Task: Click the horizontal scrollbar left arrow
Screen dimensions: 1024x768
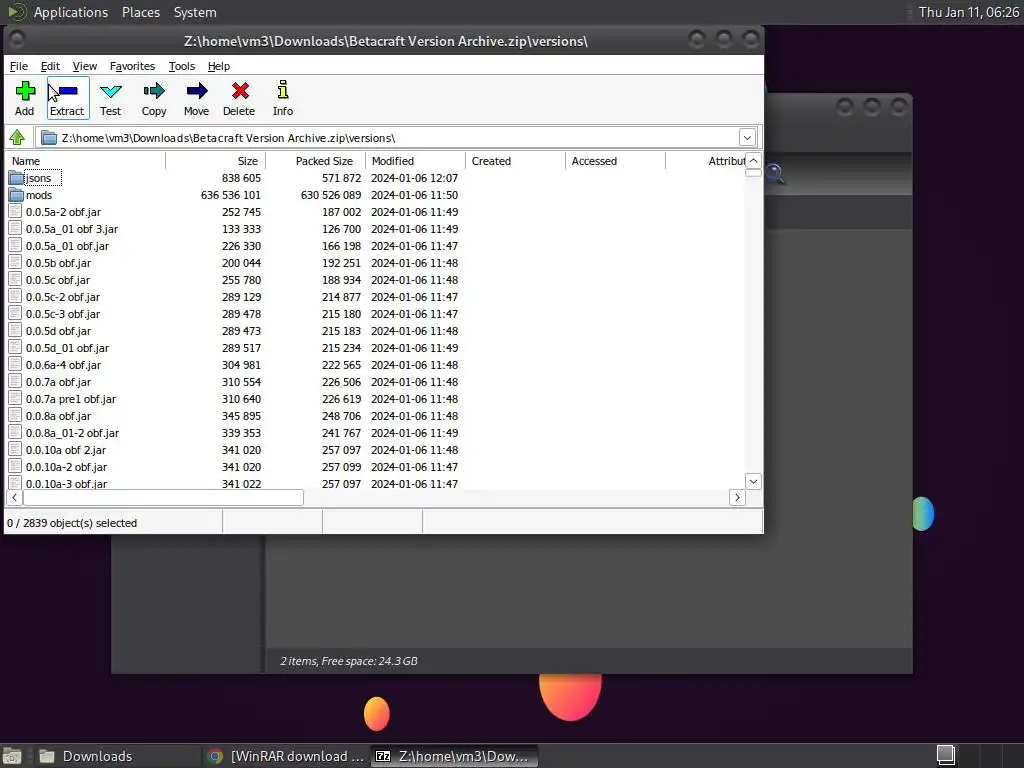Action: [14, 498]
